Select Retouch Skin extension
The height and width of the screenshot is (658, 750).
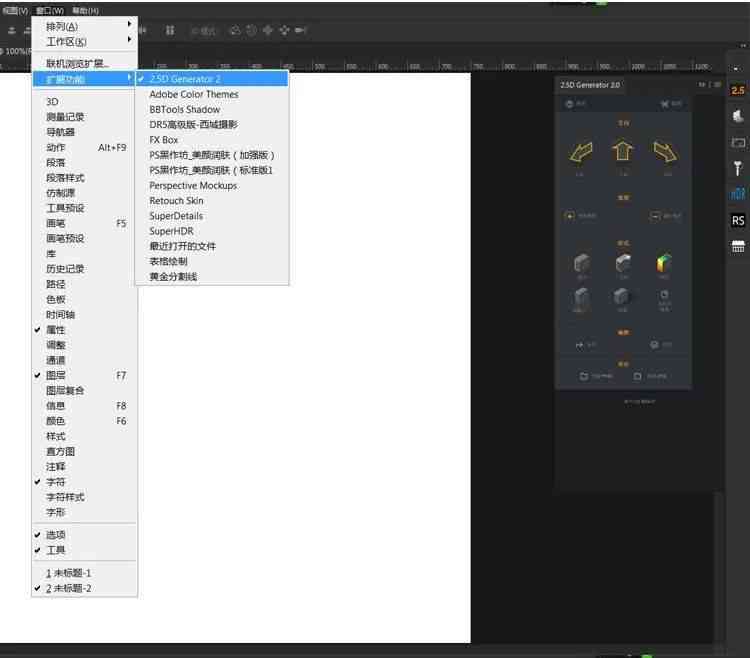pyautogui.click(x=212, y=201)
